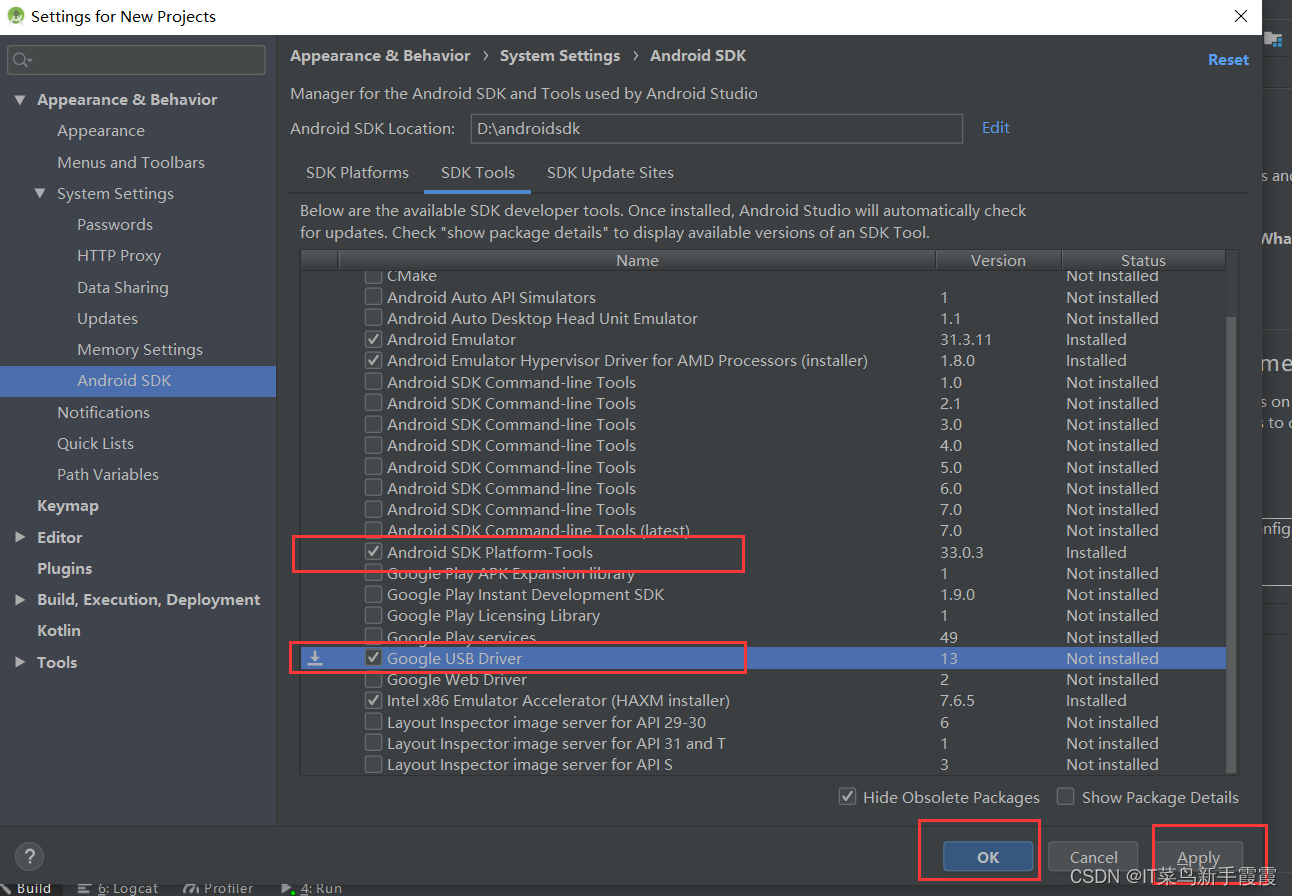Check Android Auto Desktop Head Unit Emulator
Image resolution: width=1292 pixels, height=896 pixels.
coord(373,318)
